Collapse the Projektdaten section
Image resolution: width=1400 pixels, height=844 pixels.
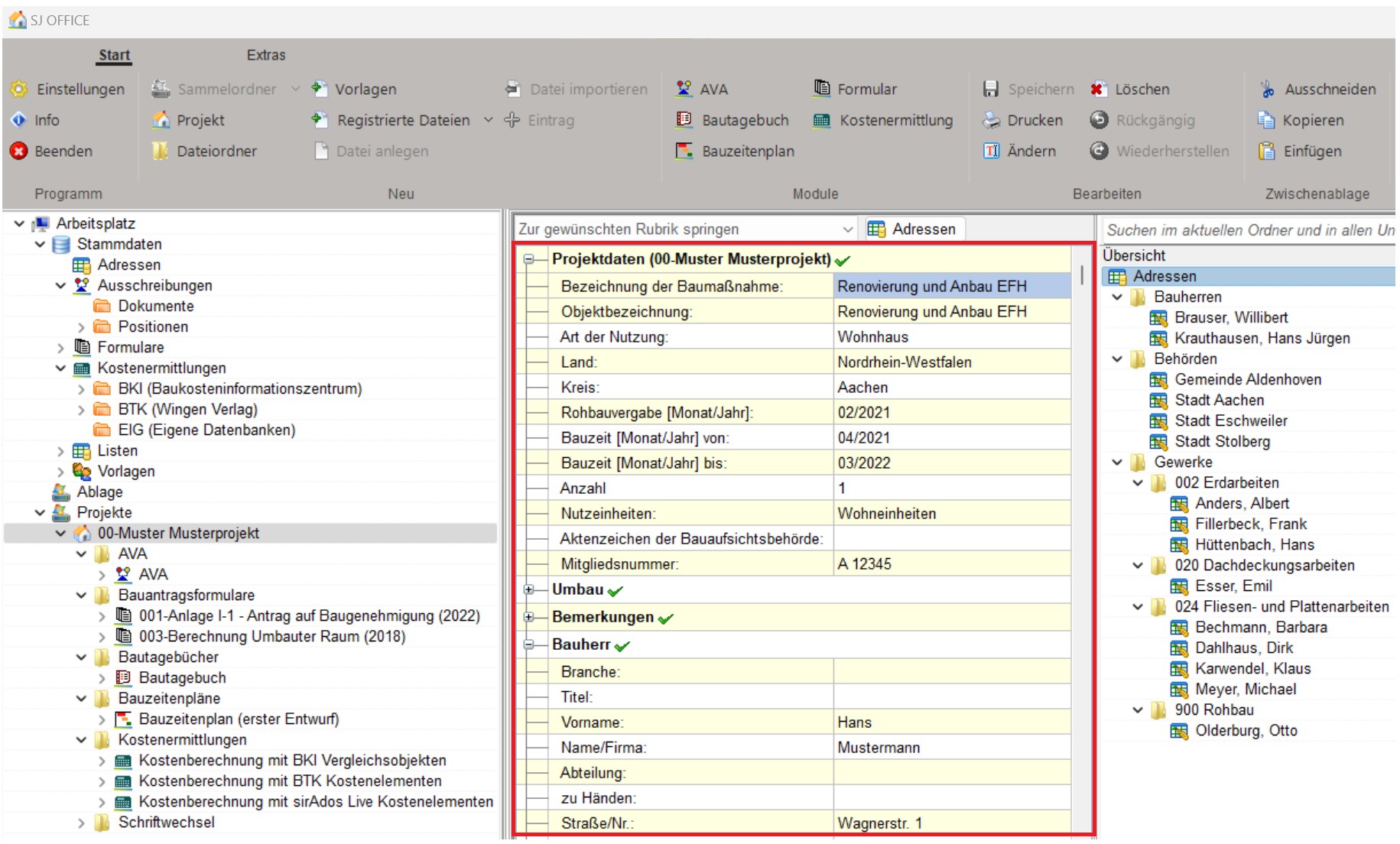(528, 260)
